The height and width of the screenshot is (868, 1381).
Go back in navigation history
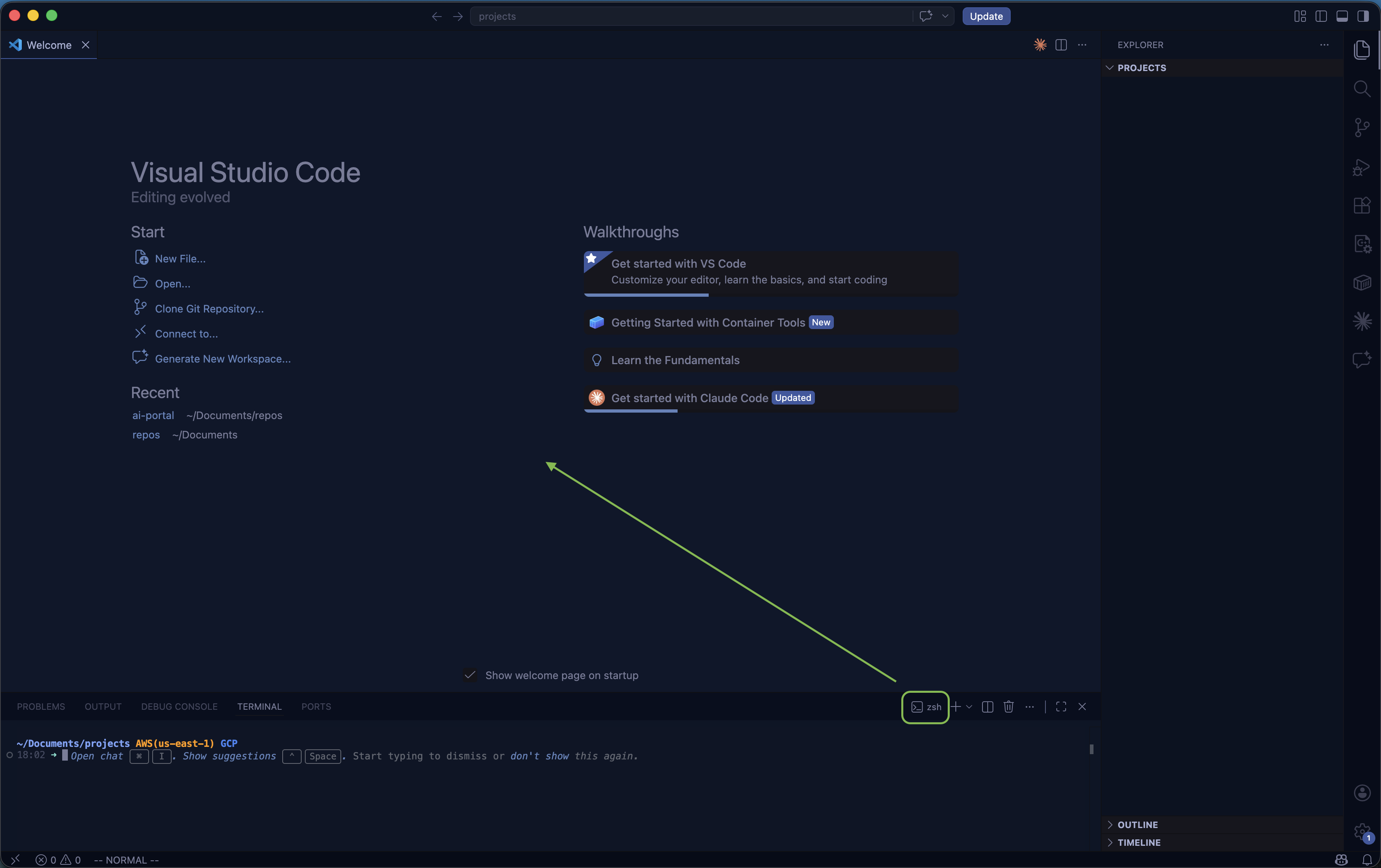pos(437,16)
